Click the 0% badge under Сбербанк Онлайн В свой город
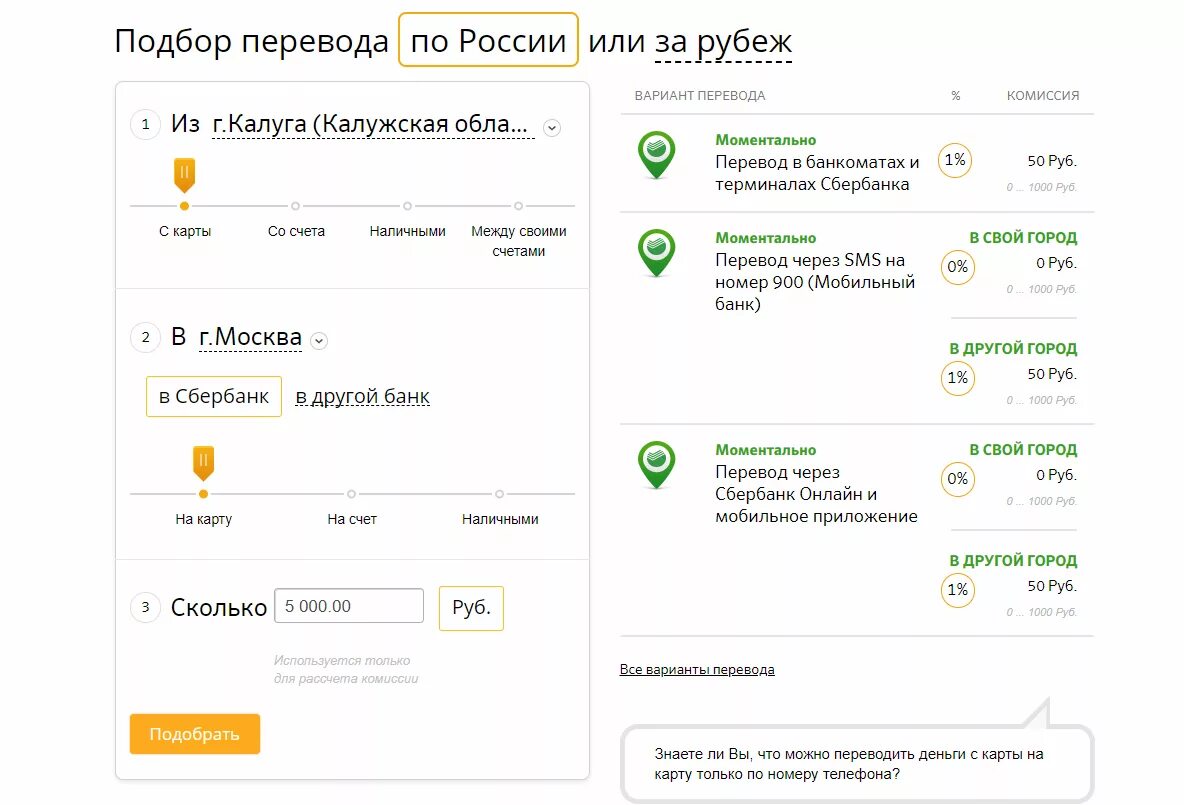 click(x=957, y=479)
